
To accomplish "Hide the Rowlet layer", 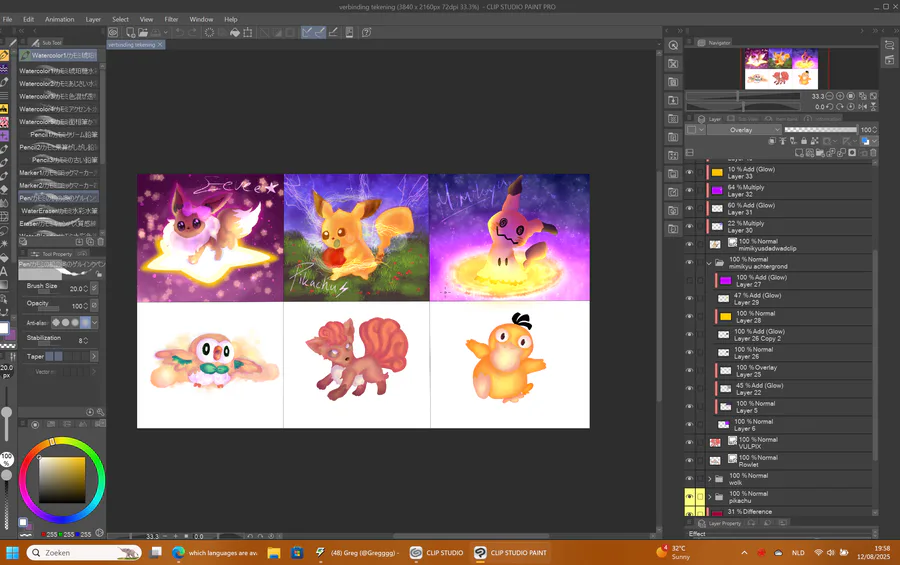I will [689, 460].
